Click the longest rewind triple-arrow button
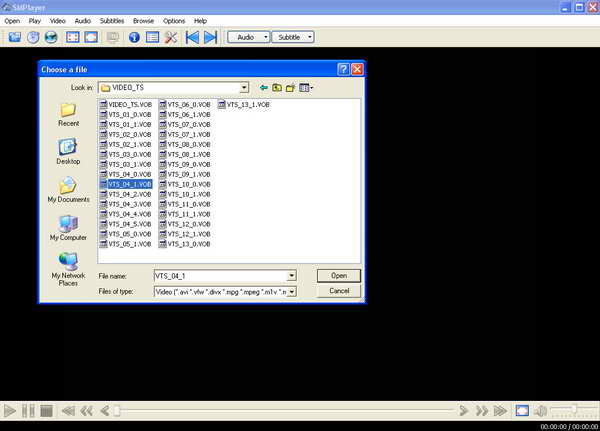The width and height of the screenshot is (600, 431). coord(68,411)
